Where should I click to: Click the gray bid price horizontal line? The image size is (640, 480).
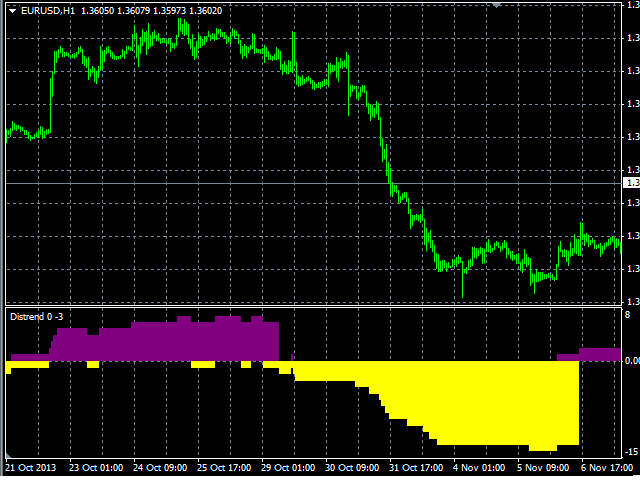pyautogui.click(x=313, y=184)
